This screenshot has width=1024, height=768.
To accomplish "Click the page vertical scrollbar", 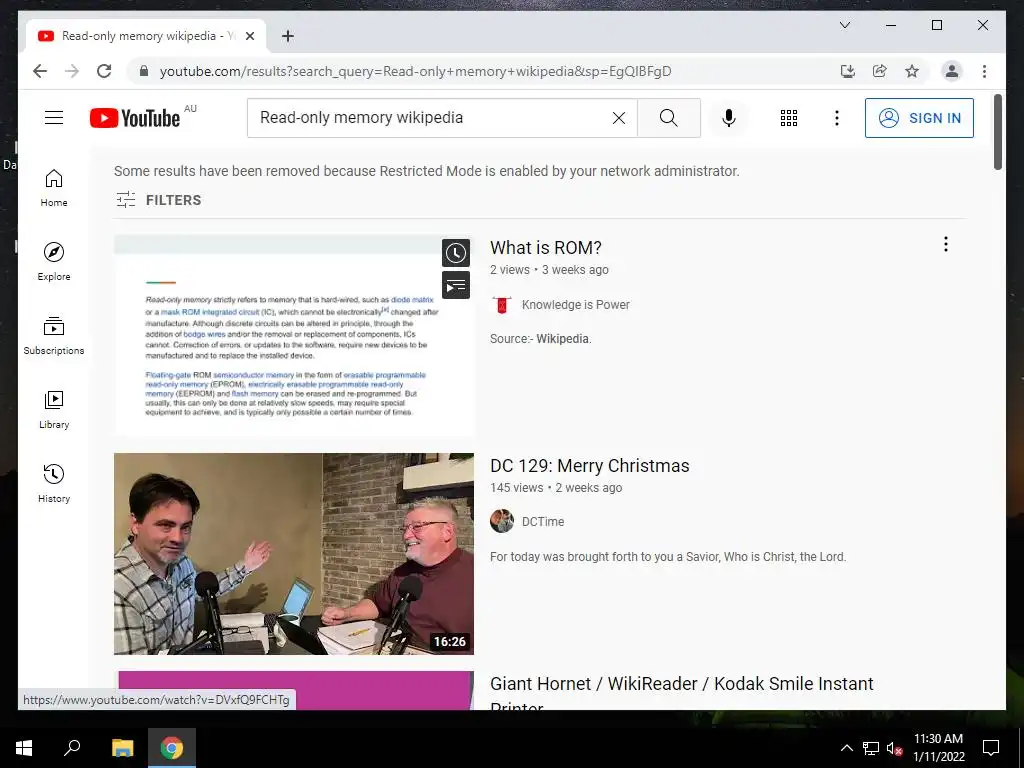I will (997, 133).
